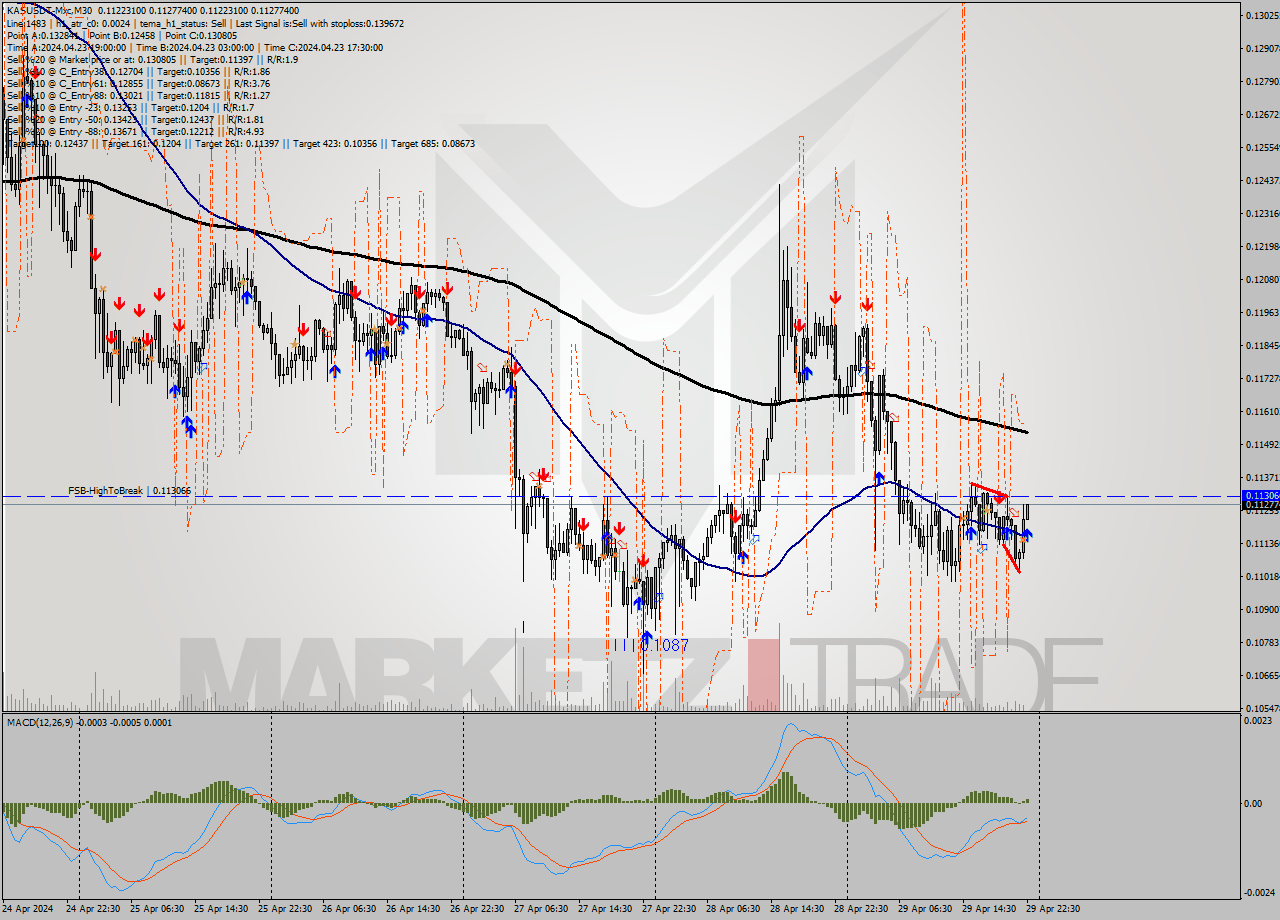Click the '26 Apr 14:30' time axis label

(413, 909)
